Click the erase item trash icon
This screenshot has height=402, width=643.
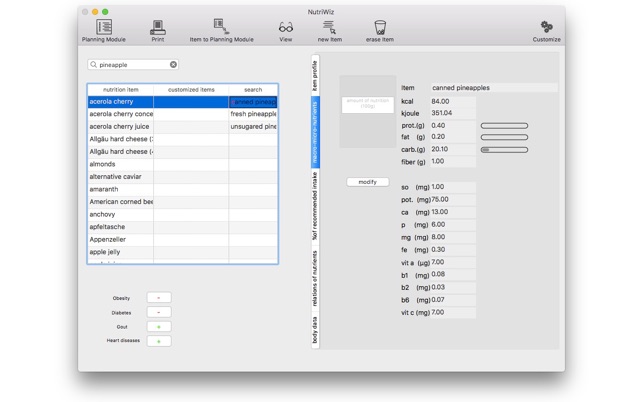pos(380,27)
